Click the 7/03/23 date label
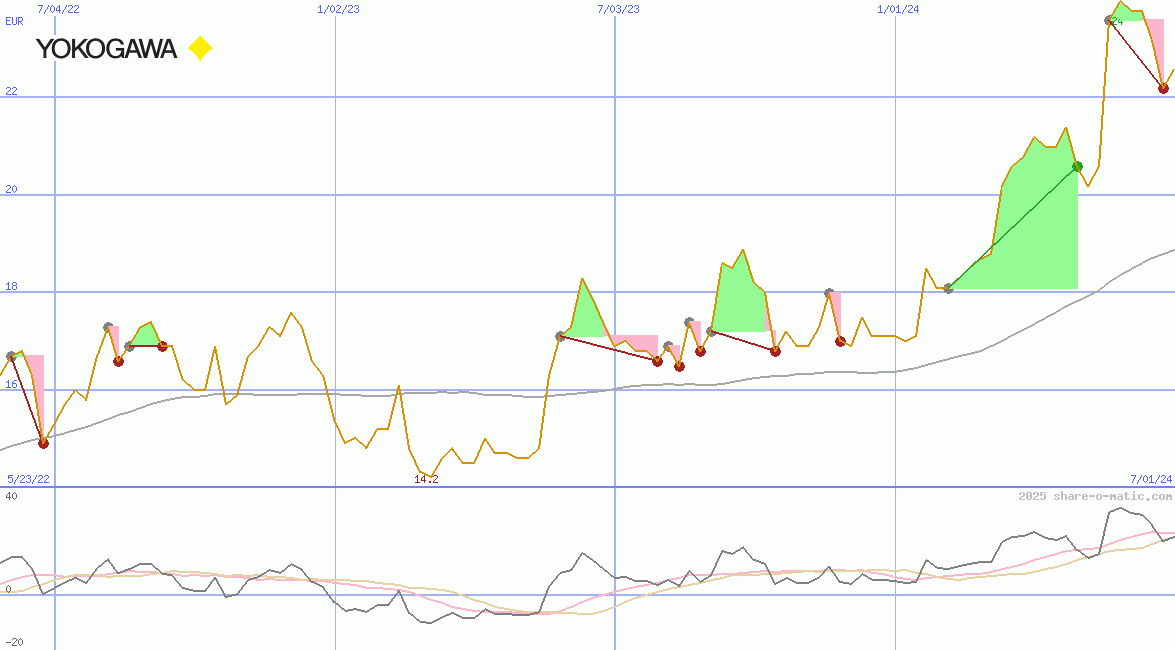This screenshot has height=650, width=1175. pyautogui.click(x=618, y=9)
